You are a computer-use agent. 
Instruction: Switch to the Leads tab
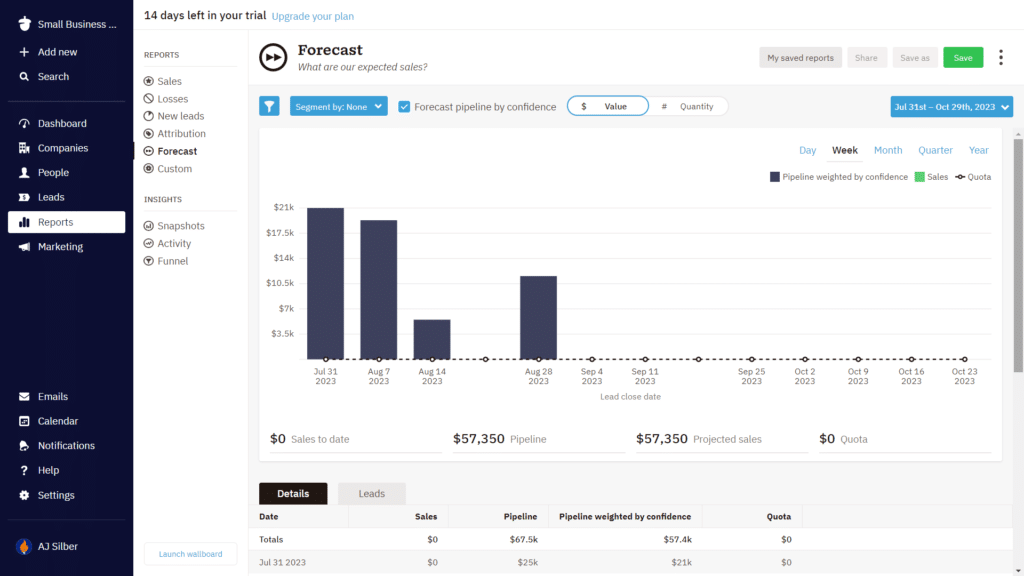pyautogui.click(x=371, y=493)
